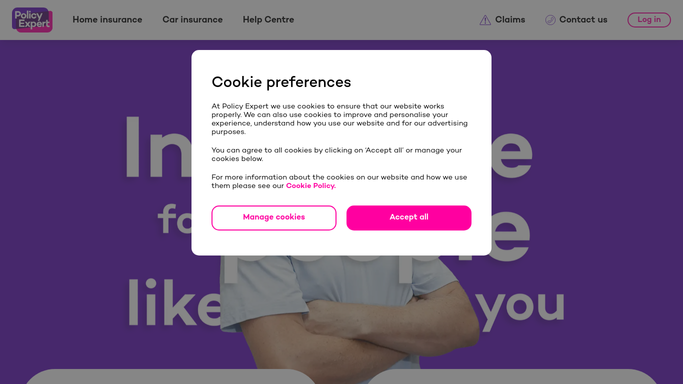Click the Contact us phone icon
Screen dimensions: 683x384
click(550, 20)
